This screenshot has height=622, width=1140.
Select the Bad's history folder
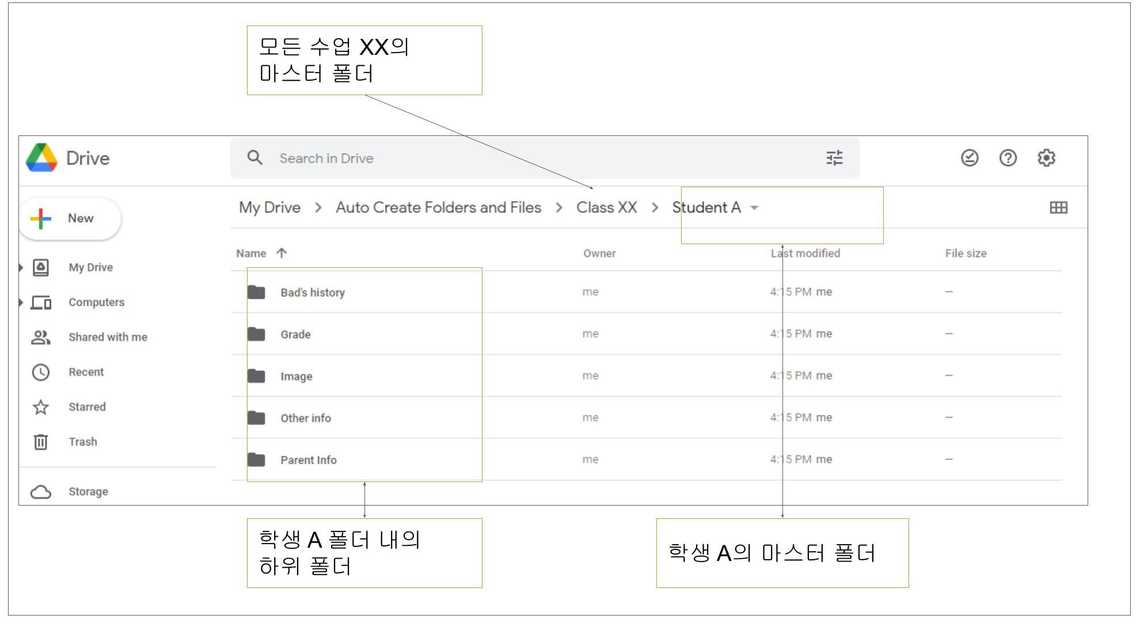coord(312,293)
